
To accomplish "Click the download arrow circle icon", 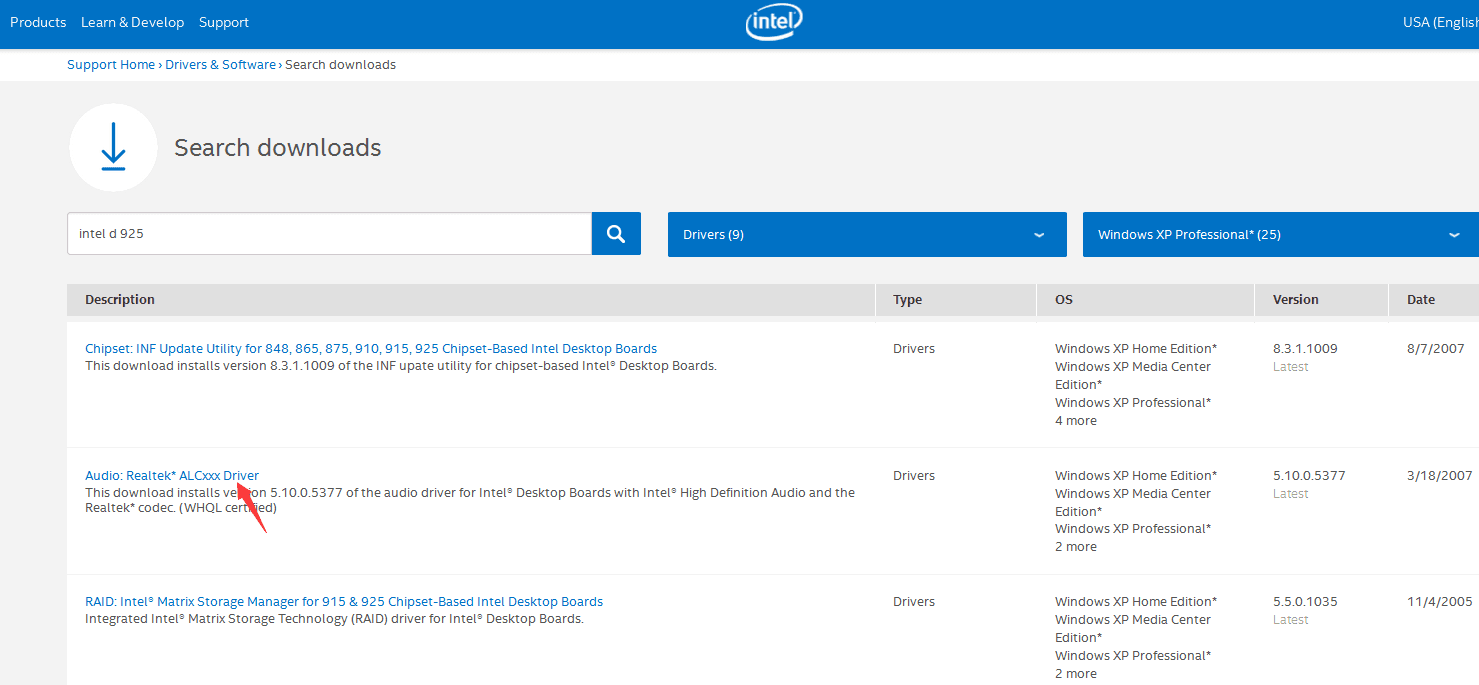I will (113, 147).
